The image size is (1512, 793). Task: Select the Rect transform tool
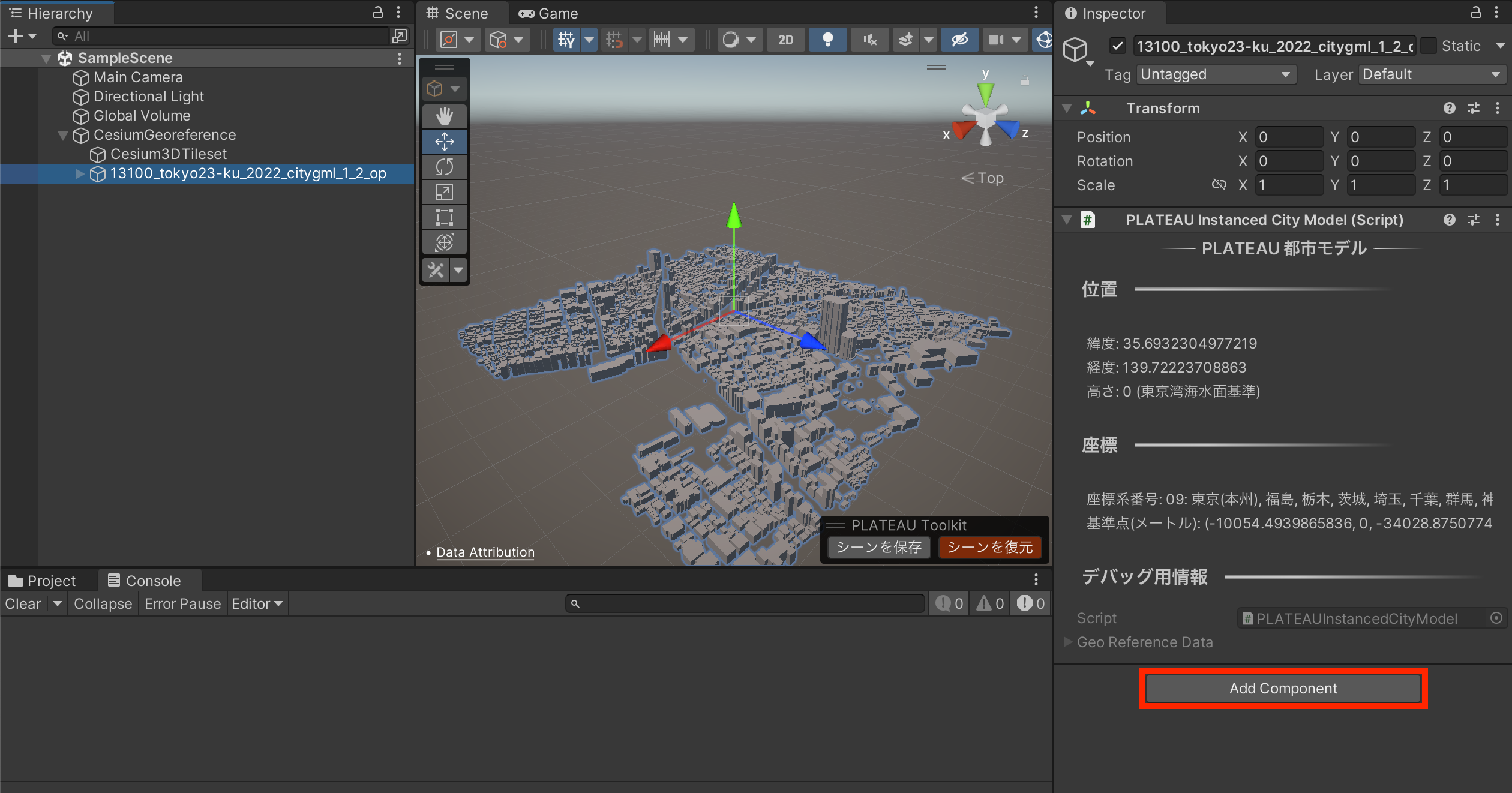(444, 217)
